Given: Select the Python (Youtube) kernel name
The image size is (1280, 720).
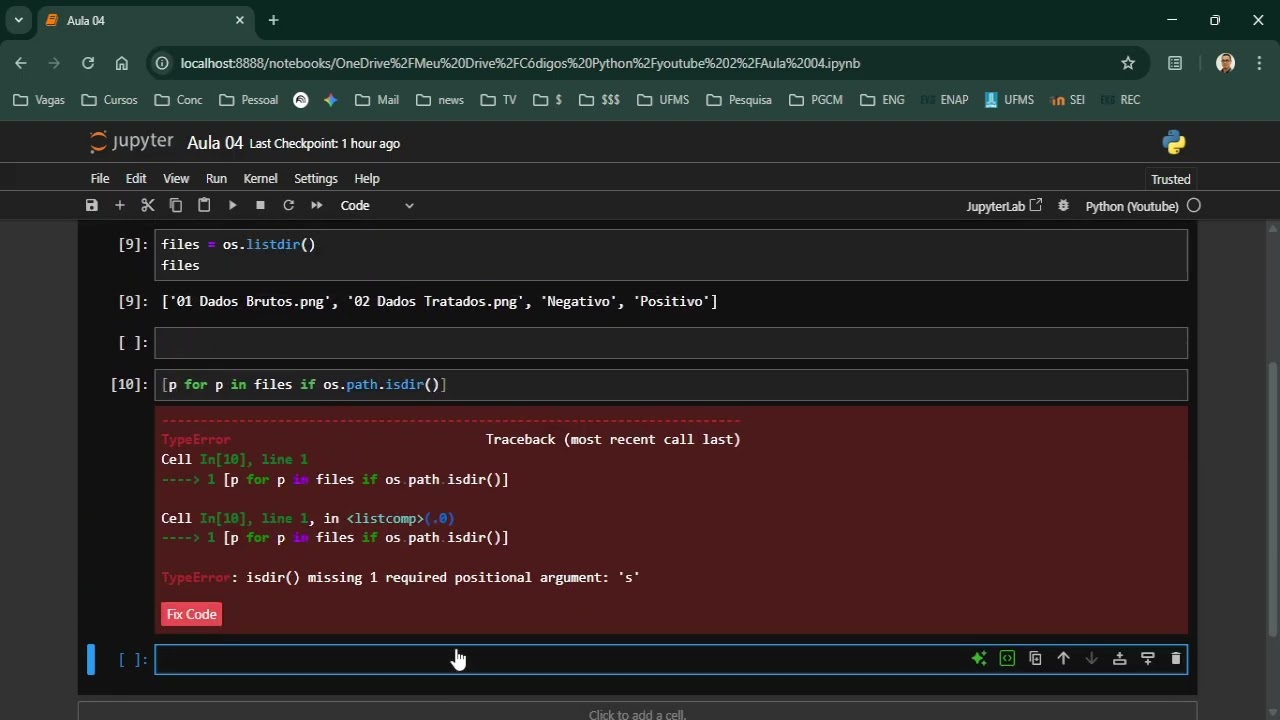Looking at the screenshot, I should tap(1132, 206).
